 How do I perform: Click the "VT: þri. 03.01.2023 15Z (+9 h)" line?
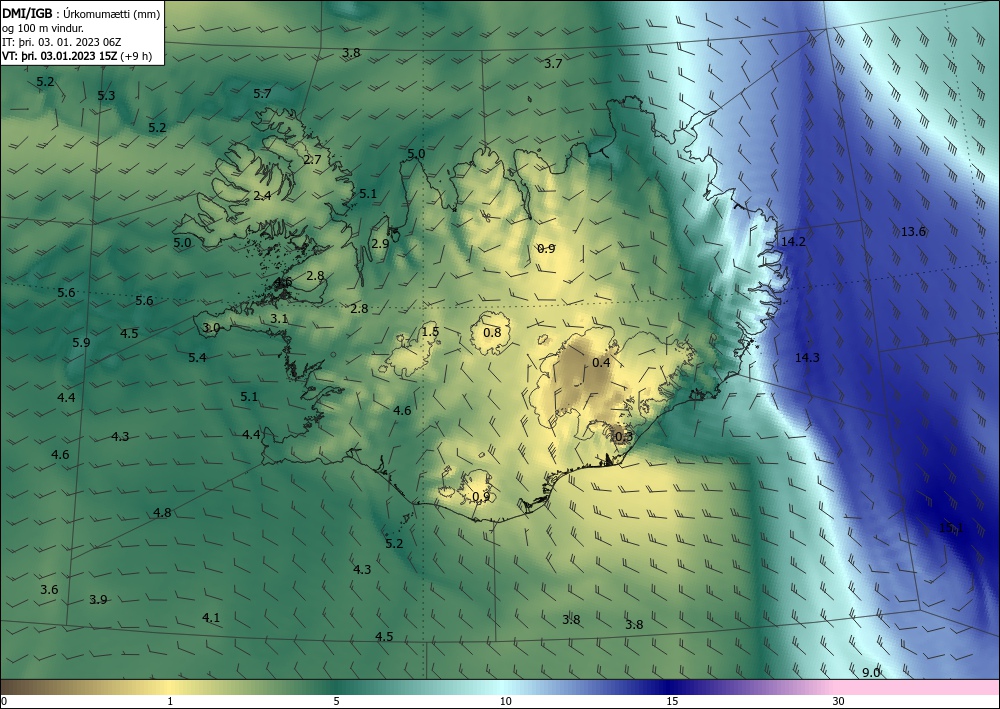(x=77, y=56)
